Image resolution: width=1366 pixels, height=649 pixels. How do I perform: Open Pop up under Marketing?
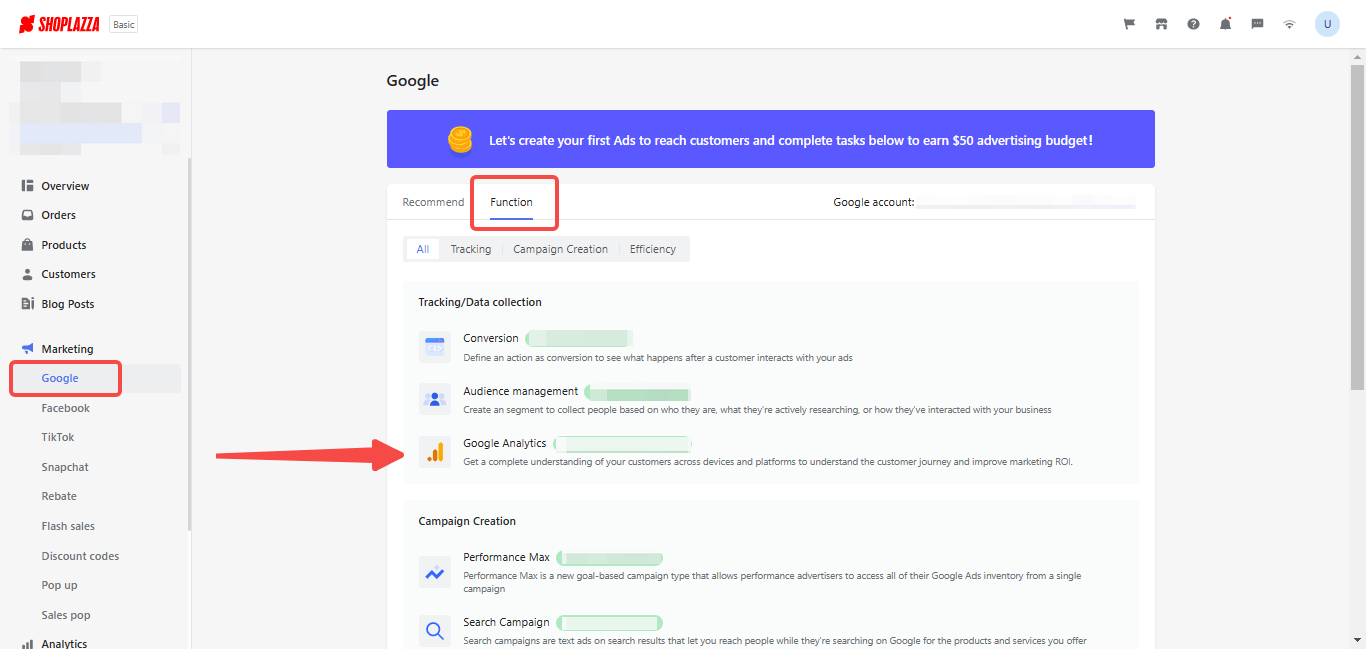pos(59,585)
